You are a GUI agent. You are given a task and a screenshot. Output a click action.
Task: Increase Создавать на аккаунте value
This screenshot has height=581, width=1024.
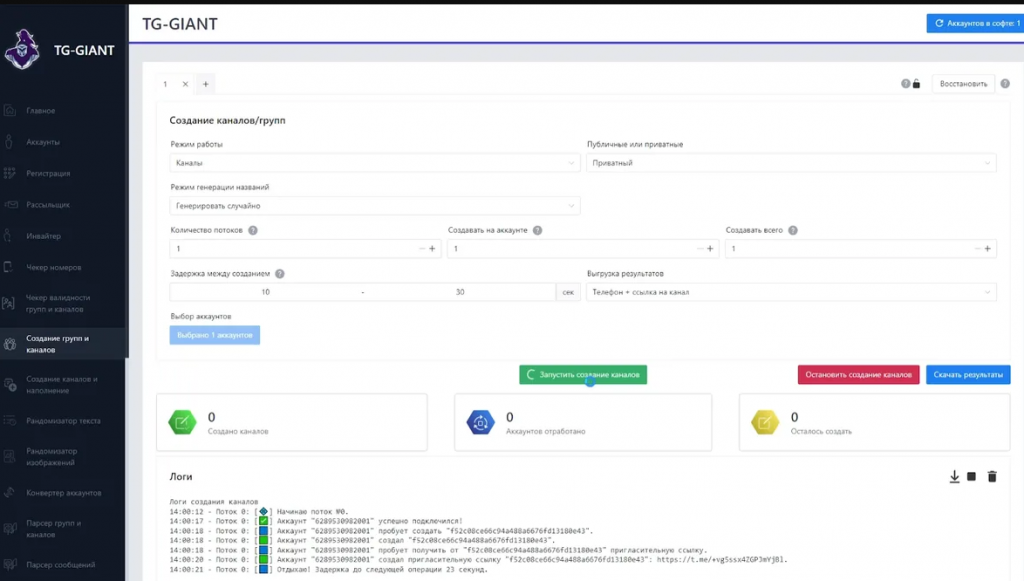pos(711,249)
